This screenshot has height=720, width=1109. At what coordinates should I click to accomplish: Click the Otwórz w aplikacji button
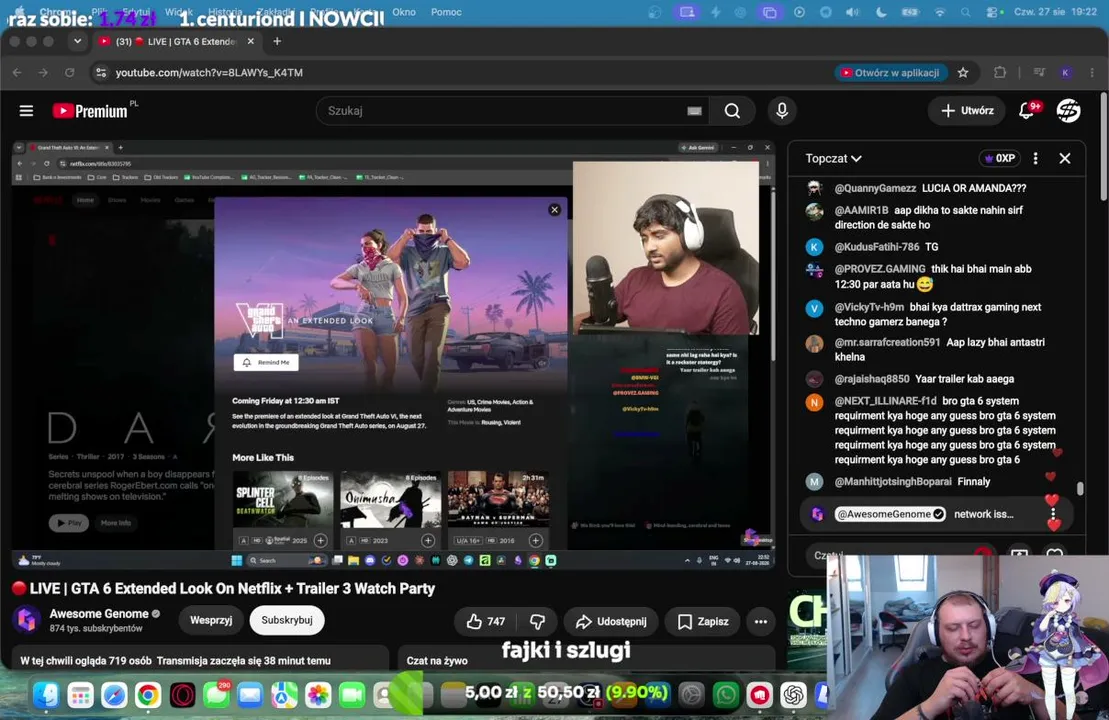pyautogui.click(x=890, y=73)
